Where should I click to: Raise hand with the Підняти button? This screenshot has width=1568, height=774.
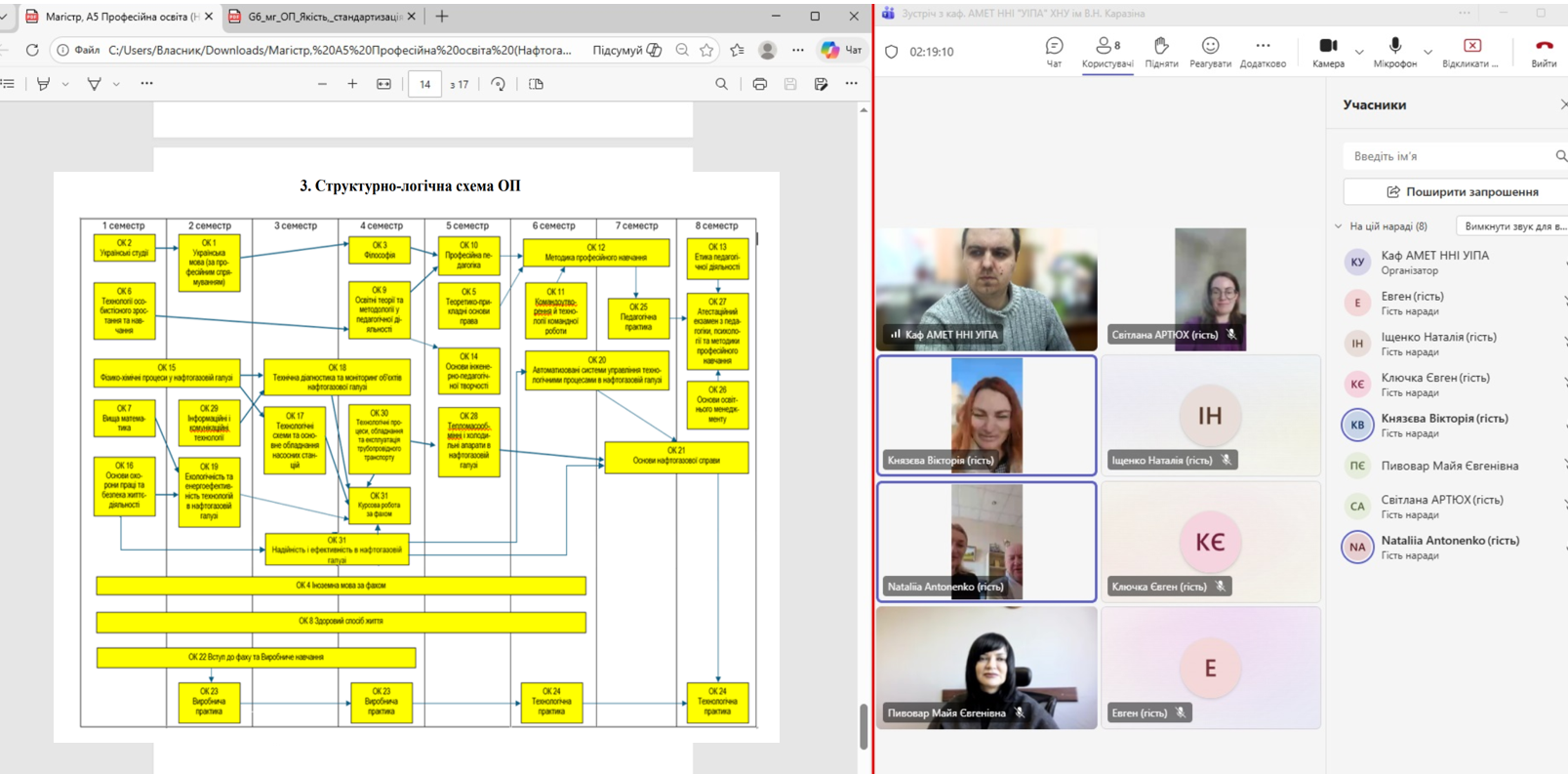(x=1161, y=52)
